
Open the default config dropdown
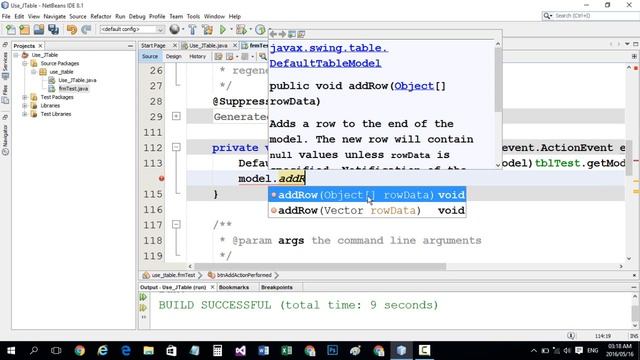point(132,29)
